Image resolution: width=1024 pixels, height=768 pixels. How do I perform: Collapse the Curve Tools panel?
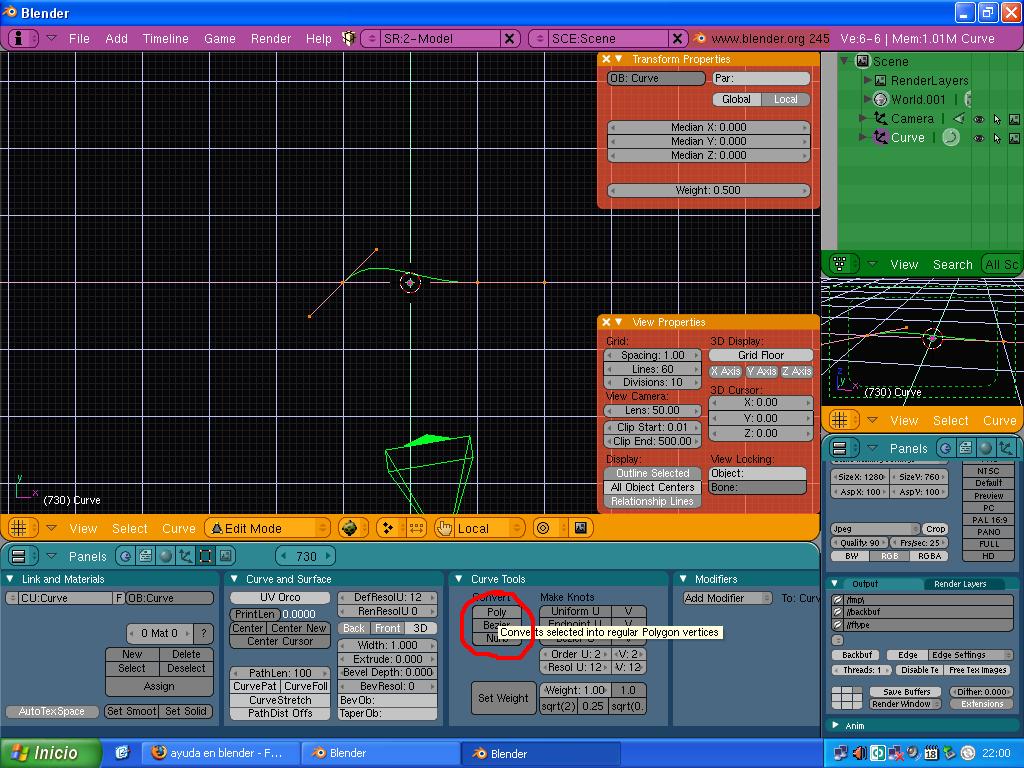click(x=458, y=579)
